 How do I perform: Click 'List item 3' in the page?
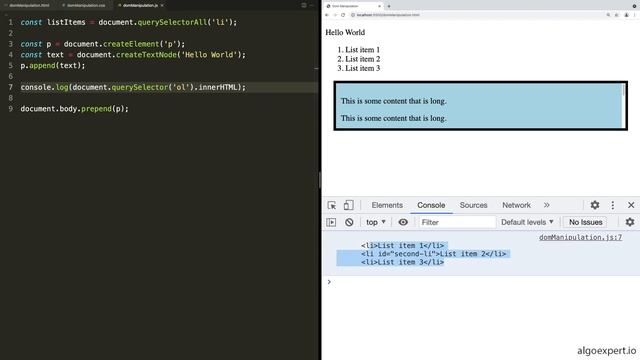click(362, 68)
